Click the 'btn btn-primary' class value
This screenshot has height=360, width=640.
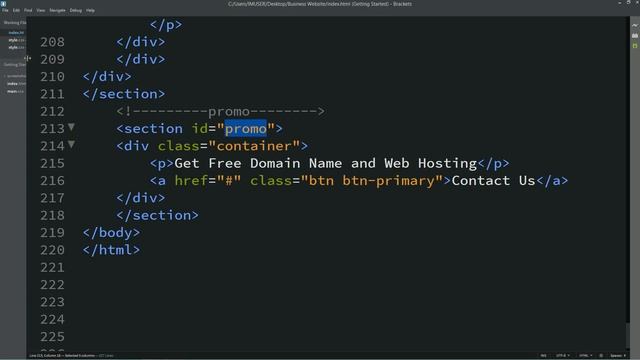tap(371, 180)
